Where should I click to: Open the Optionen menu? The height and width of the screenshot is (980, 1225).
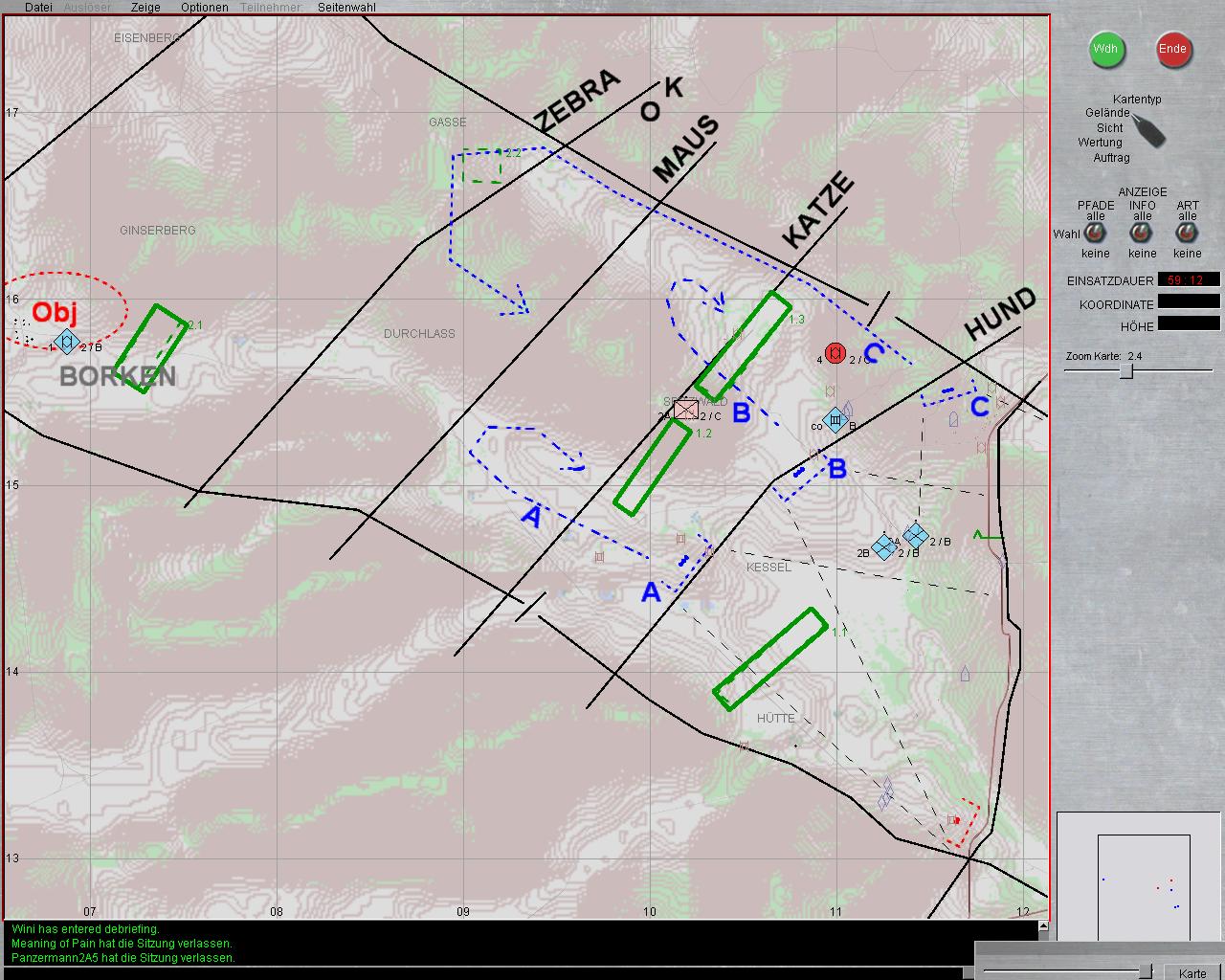click(x=205, y=8)
